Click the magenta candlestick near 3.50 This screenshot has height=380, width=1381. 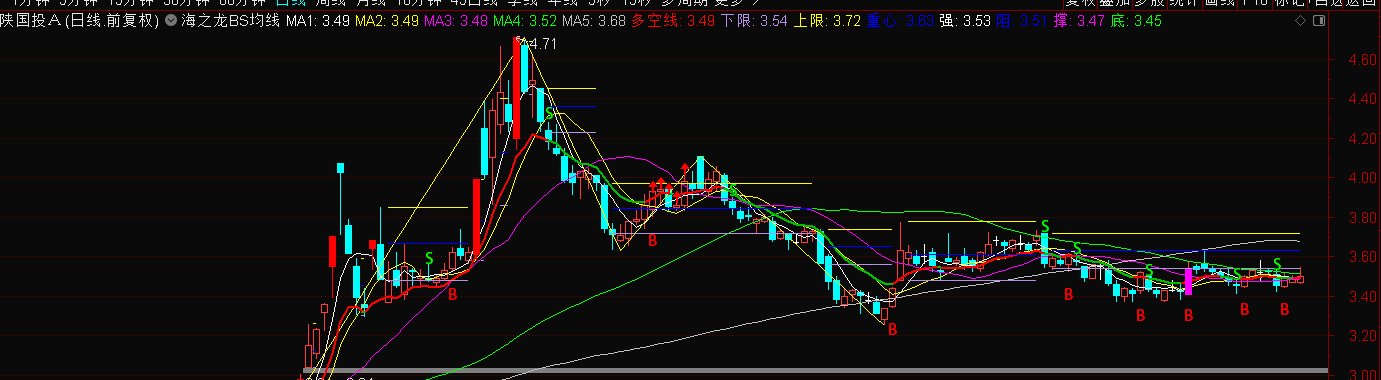tap(1188, 281)
